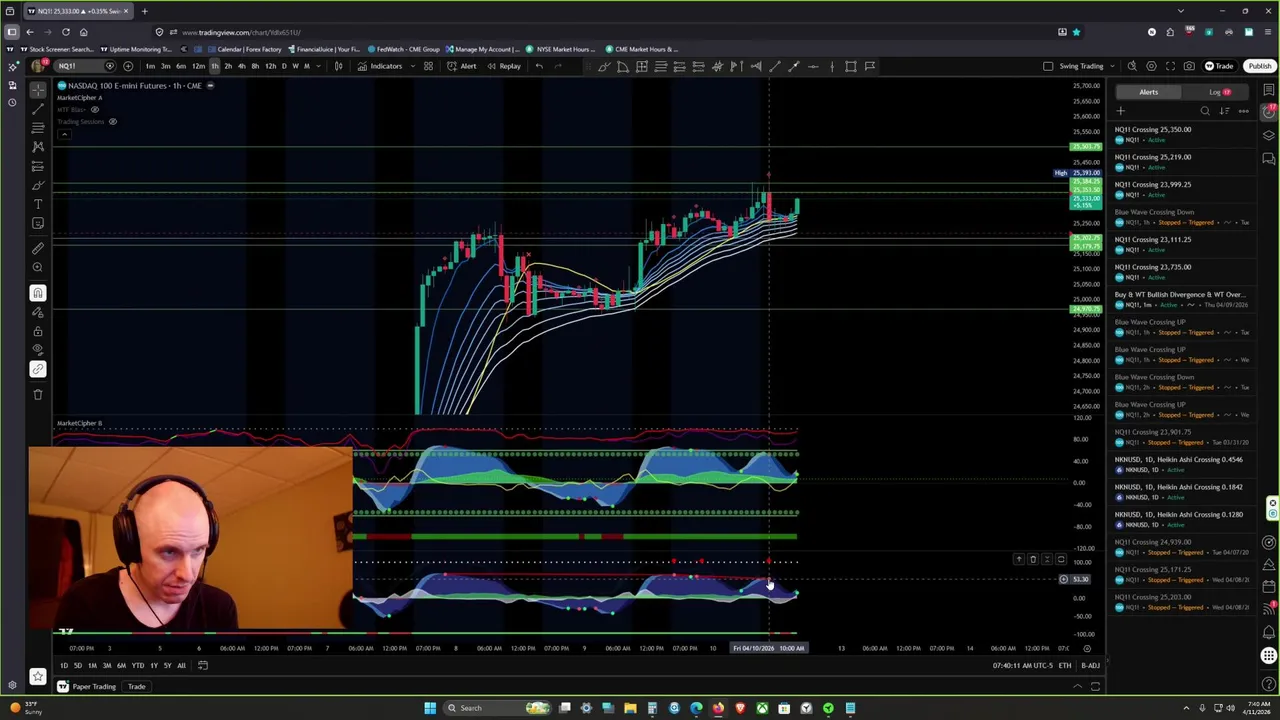
Task: Add symbol to compare using plus icon
Action: [128, 66]
